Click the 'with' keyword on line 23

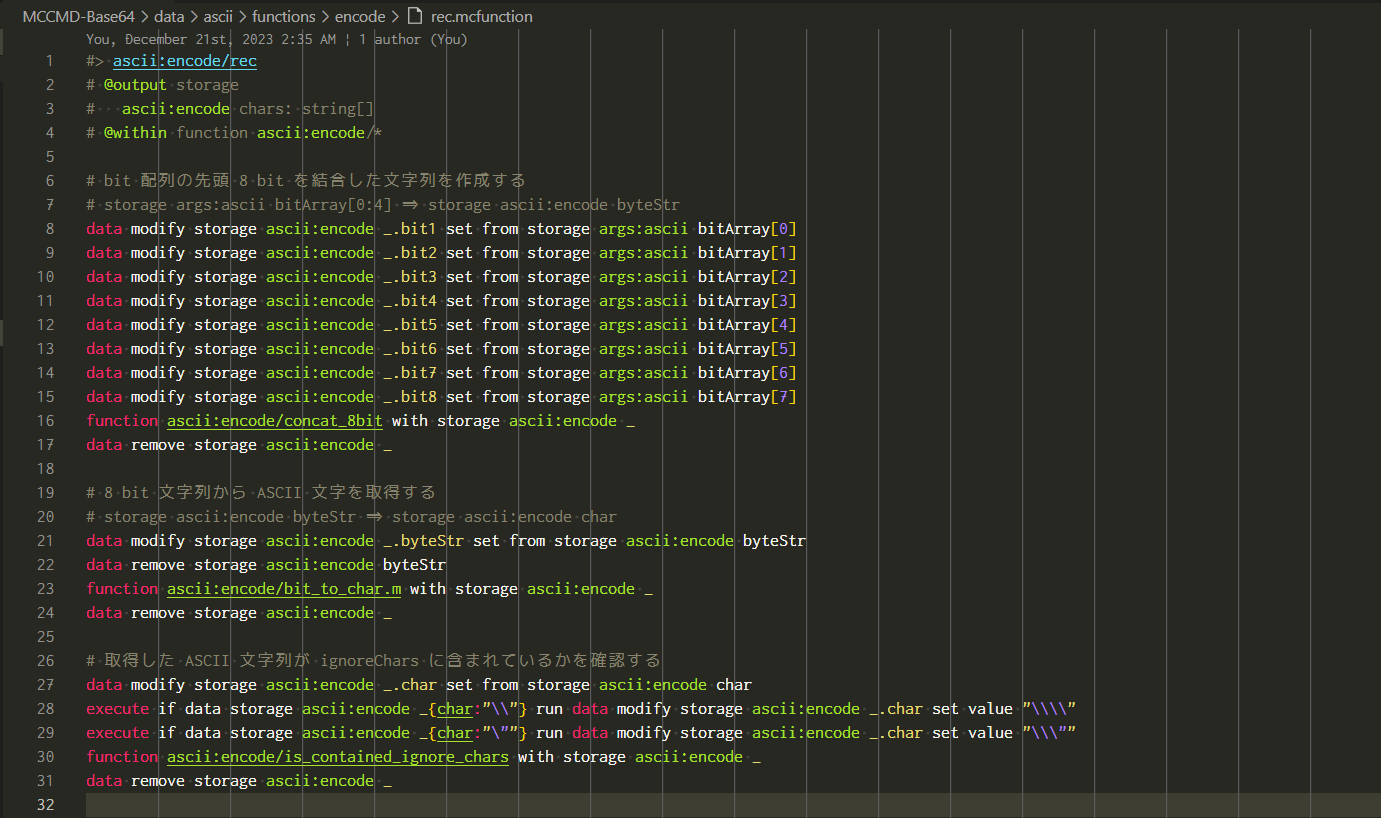pyautogui.click(x=428, y=589)
